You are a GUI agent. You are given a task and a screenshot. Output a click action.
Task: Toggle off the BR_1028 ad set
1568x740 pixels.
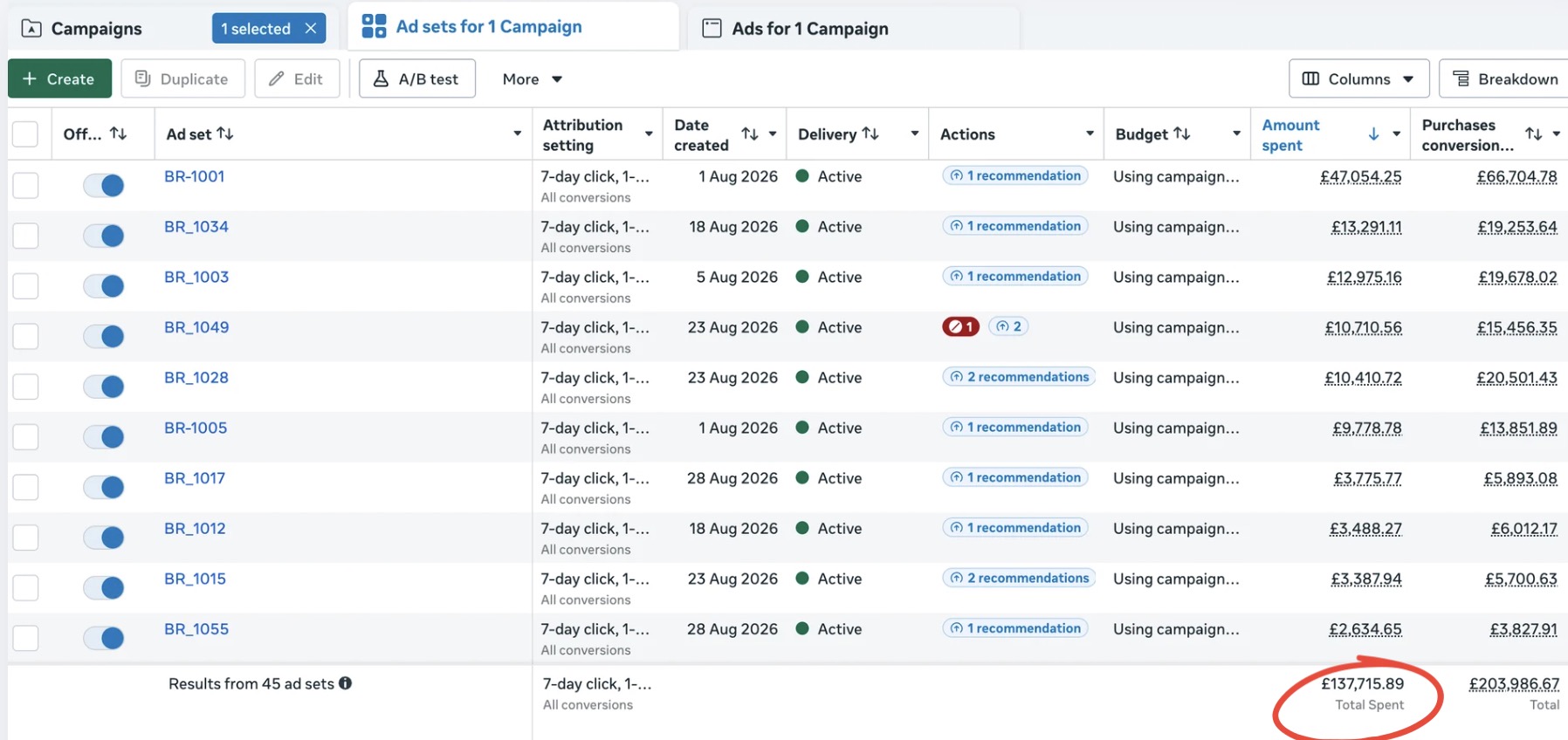tap(104, 387)
